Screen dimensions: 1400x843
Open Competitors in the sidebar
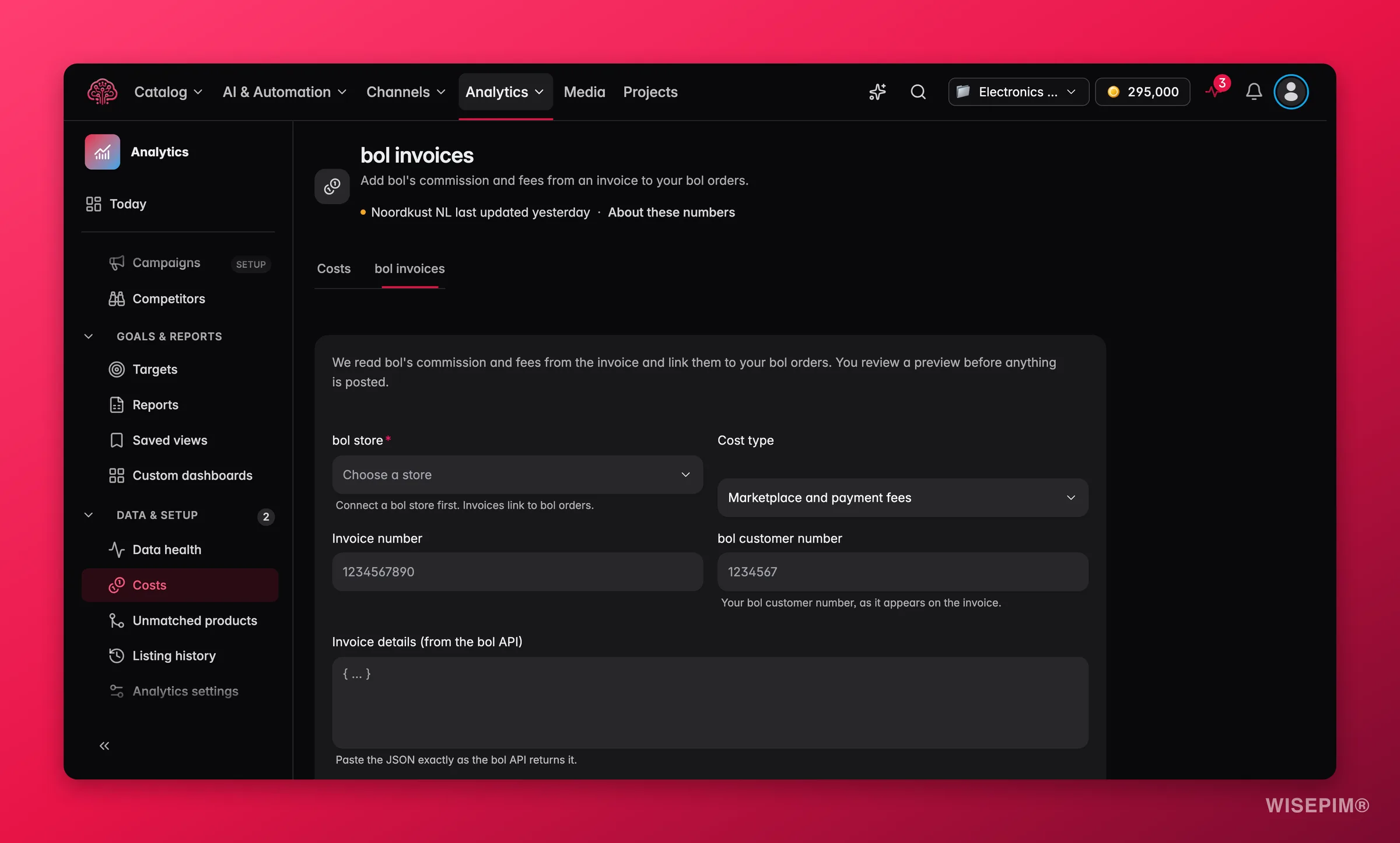coord(180,299)
